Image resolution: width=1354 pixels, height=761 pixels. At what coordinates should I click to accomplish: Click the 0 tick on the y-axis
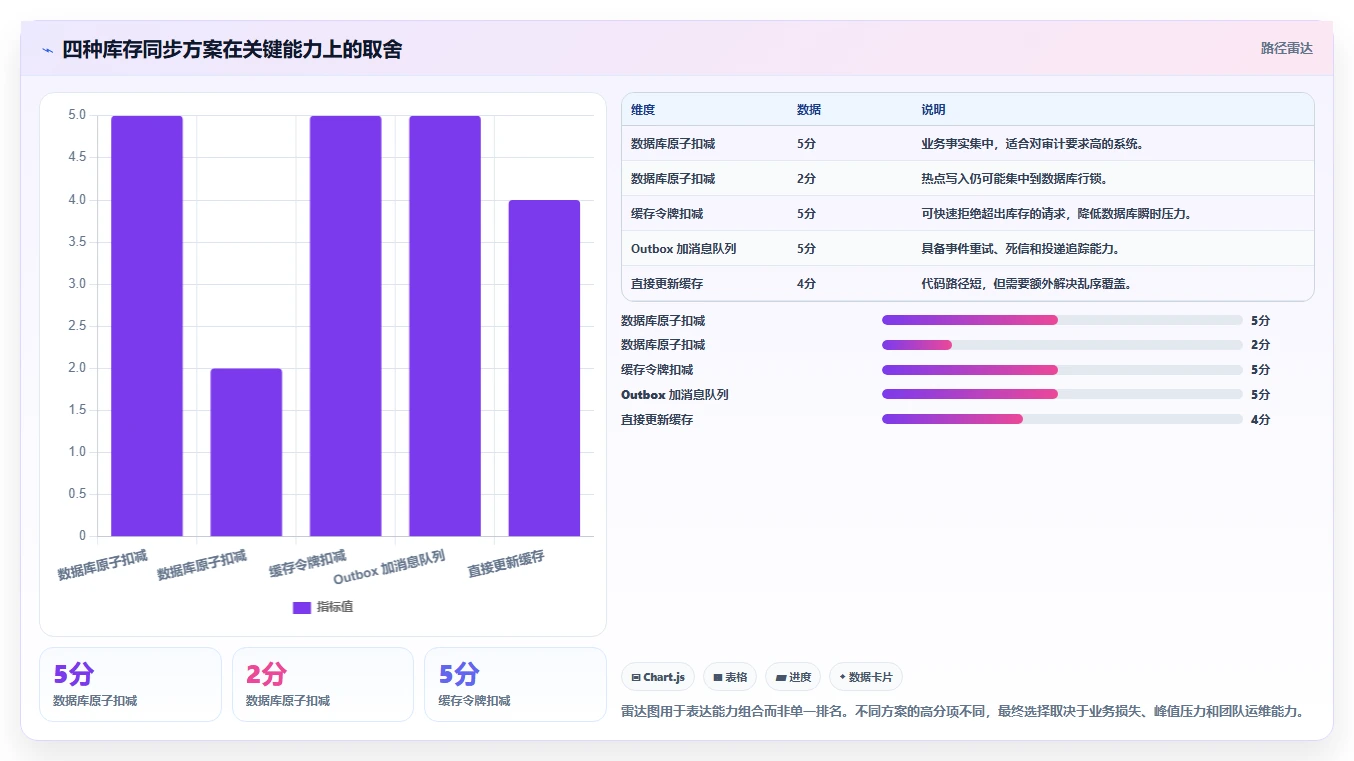(83, 536)
